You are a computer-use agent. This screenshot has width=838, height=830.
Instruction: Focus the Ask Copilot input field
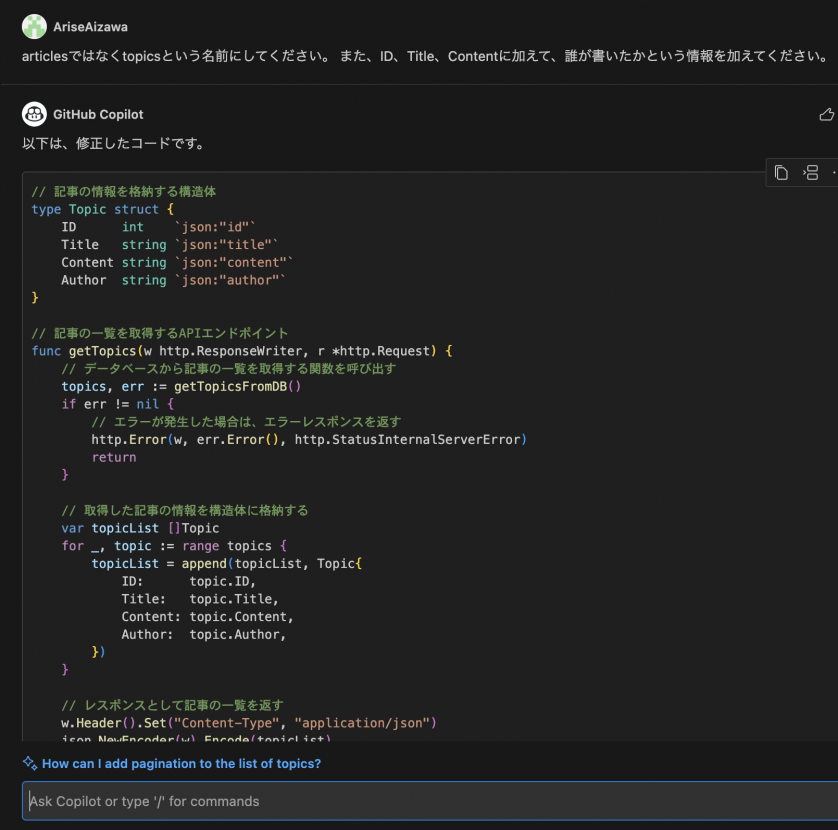419,801
